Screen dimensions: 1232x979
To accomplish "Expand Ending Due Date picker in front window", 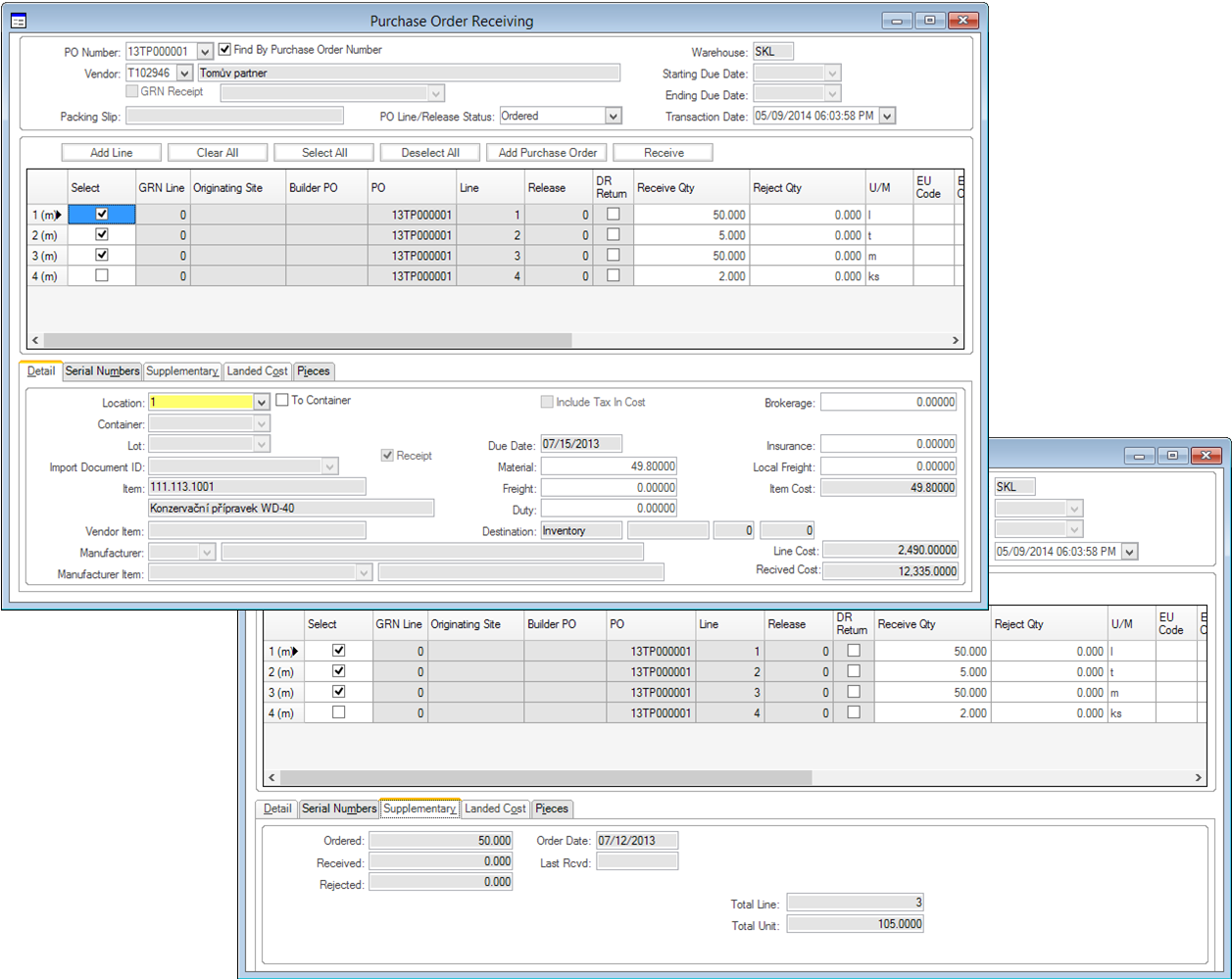I will tap(832, 95).
